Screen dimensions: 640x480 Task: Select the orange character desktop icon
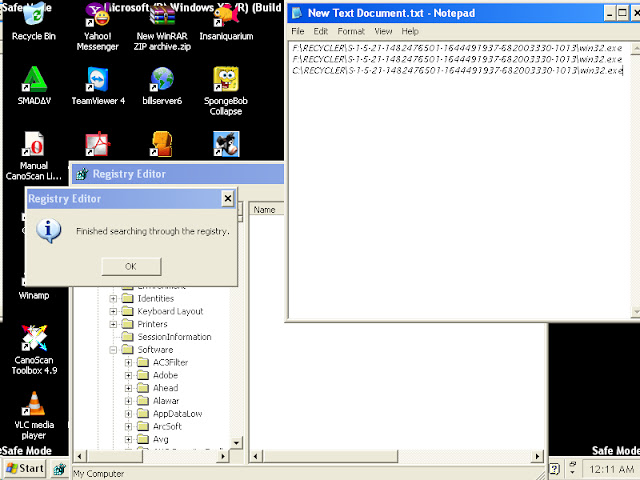coord(162,144)
